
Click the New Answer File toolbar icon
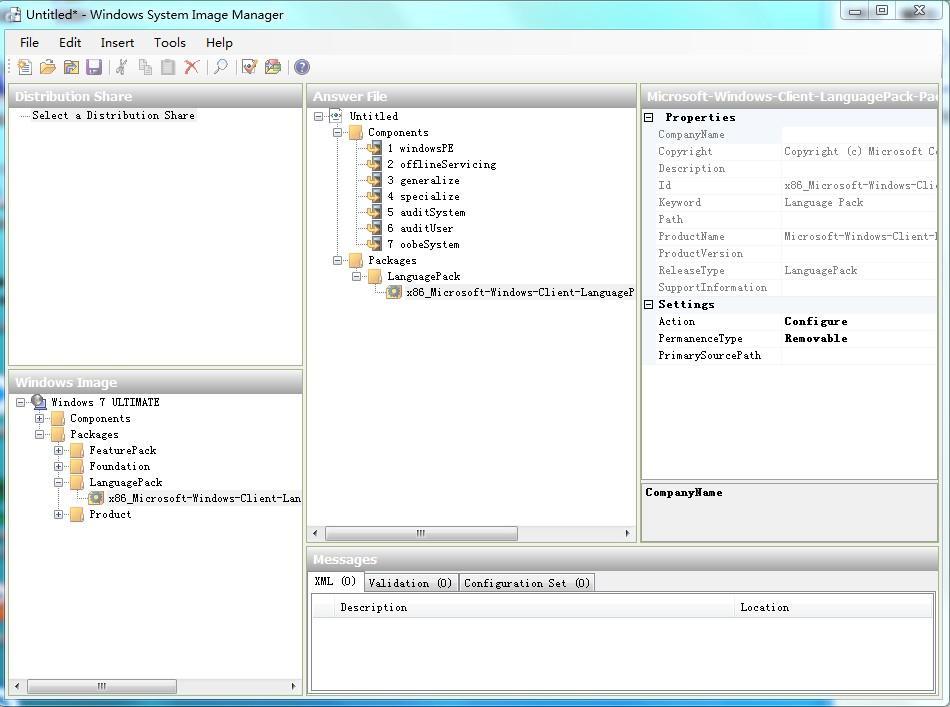[25, 67]
